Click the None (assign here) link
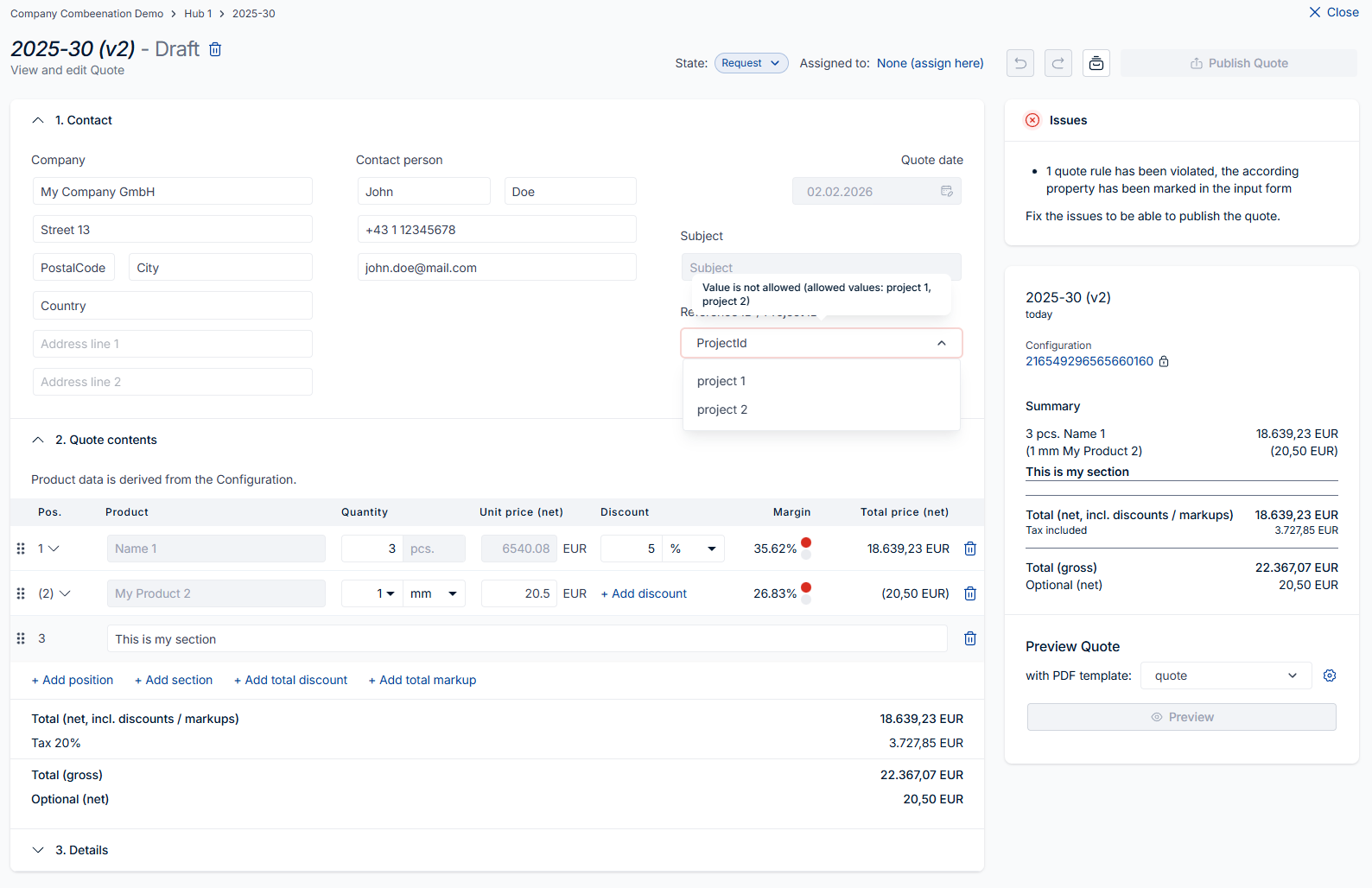 (x=930, y=63)
